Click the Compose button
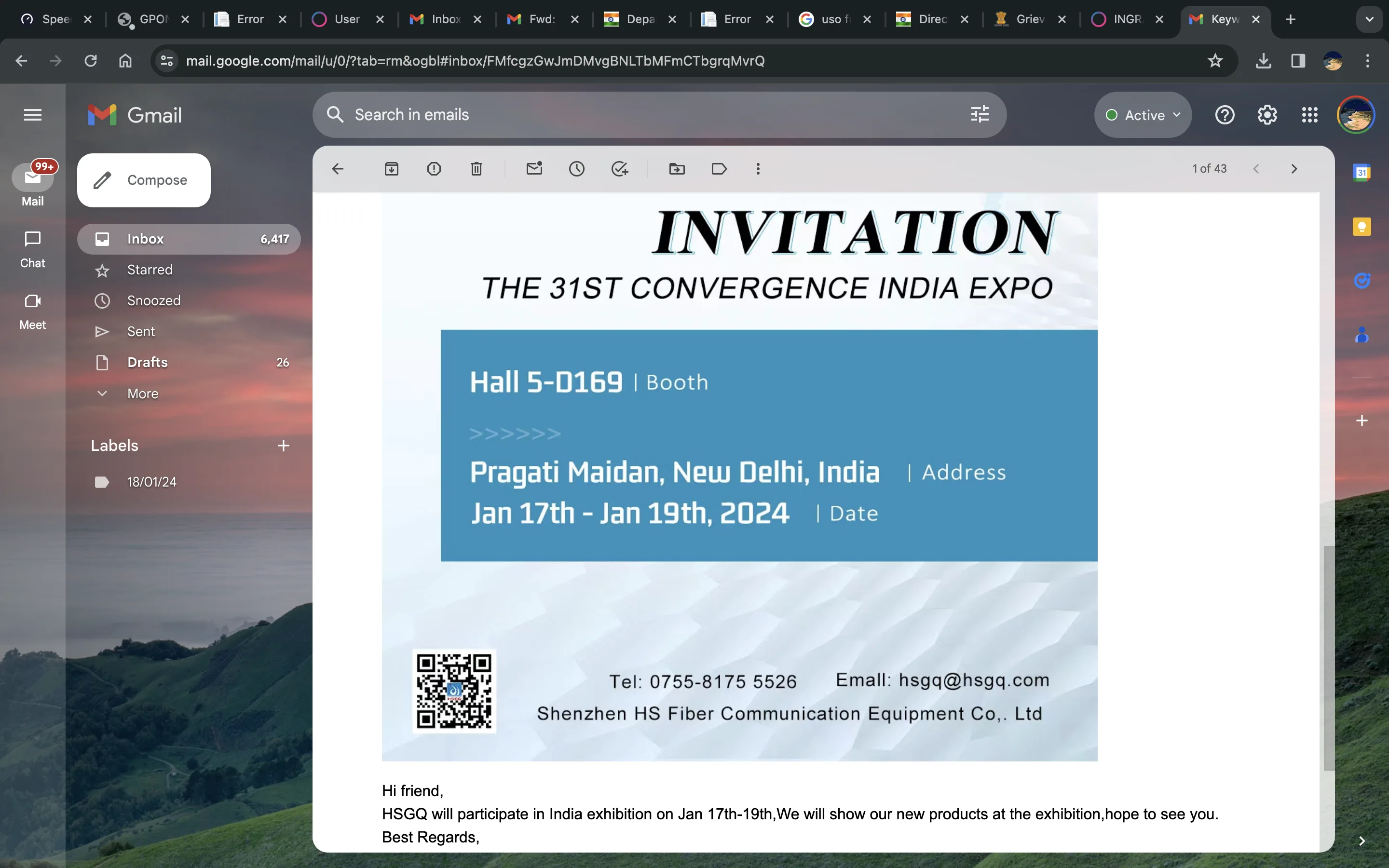Screen dimensions: 1389x868 coord(144,180)
